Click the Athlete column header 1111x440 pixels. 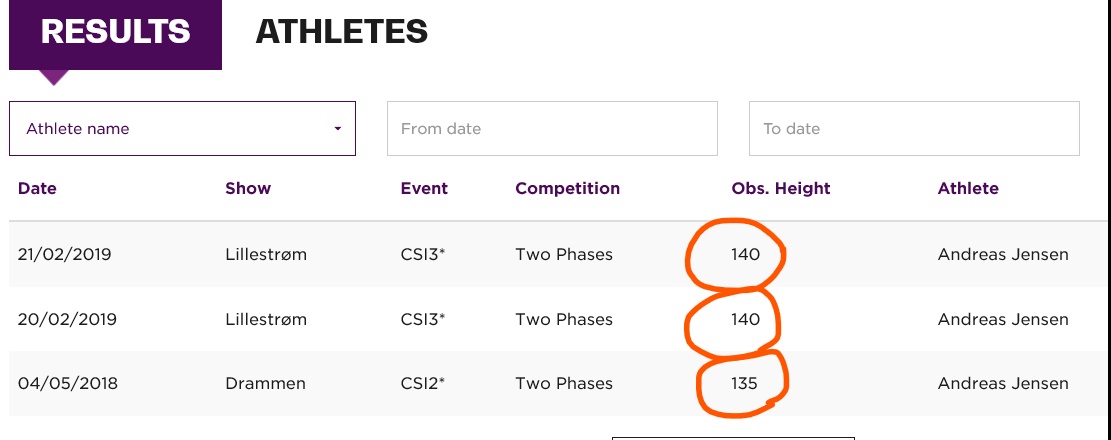pos(968,188)
